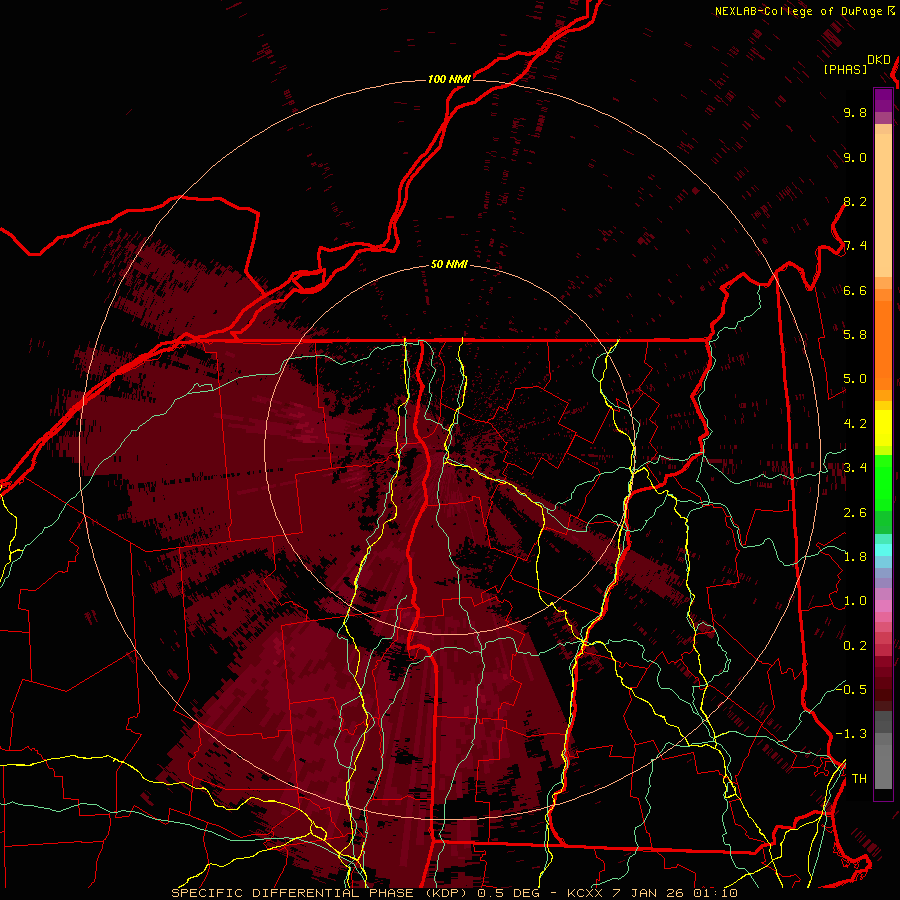
Task: Click the NEXLAB-College of DuPage header text
Action: 800,11
